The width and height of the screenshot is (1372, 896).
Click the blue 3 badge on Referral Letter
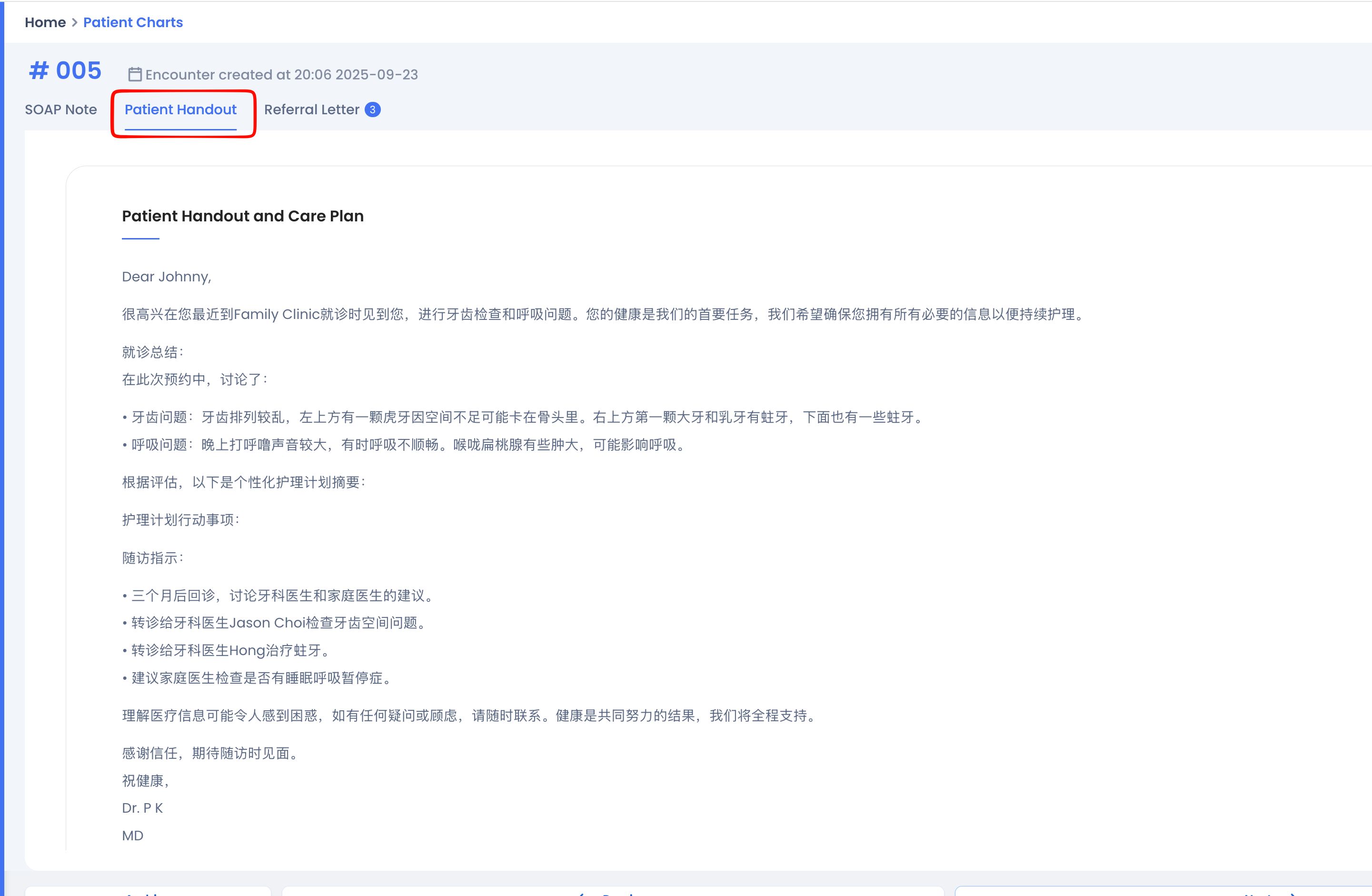coord(372,110)
